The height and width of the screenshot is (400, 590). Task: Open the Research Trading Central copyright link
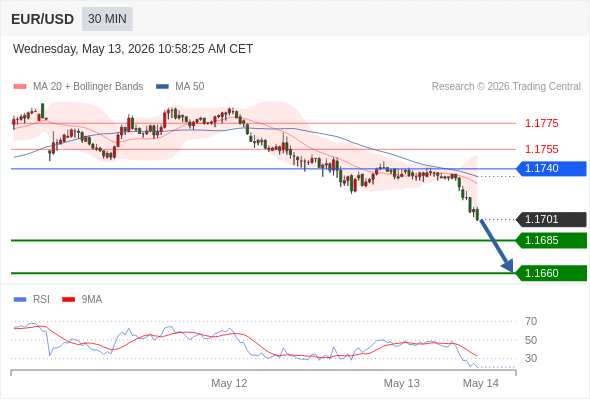[x=506, y=87]
